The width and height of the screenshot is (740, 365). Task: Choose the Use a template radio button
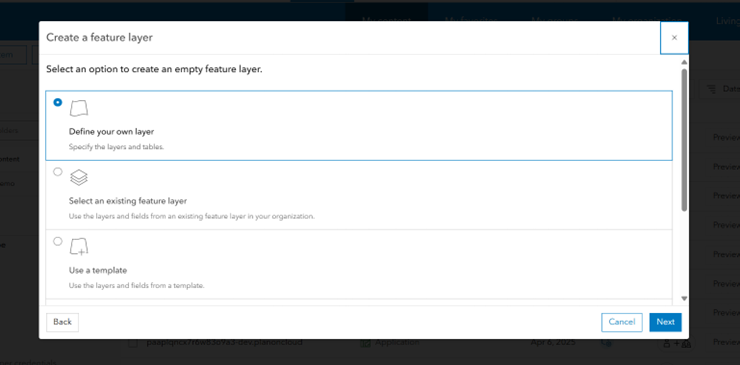[x=58, y=241]
